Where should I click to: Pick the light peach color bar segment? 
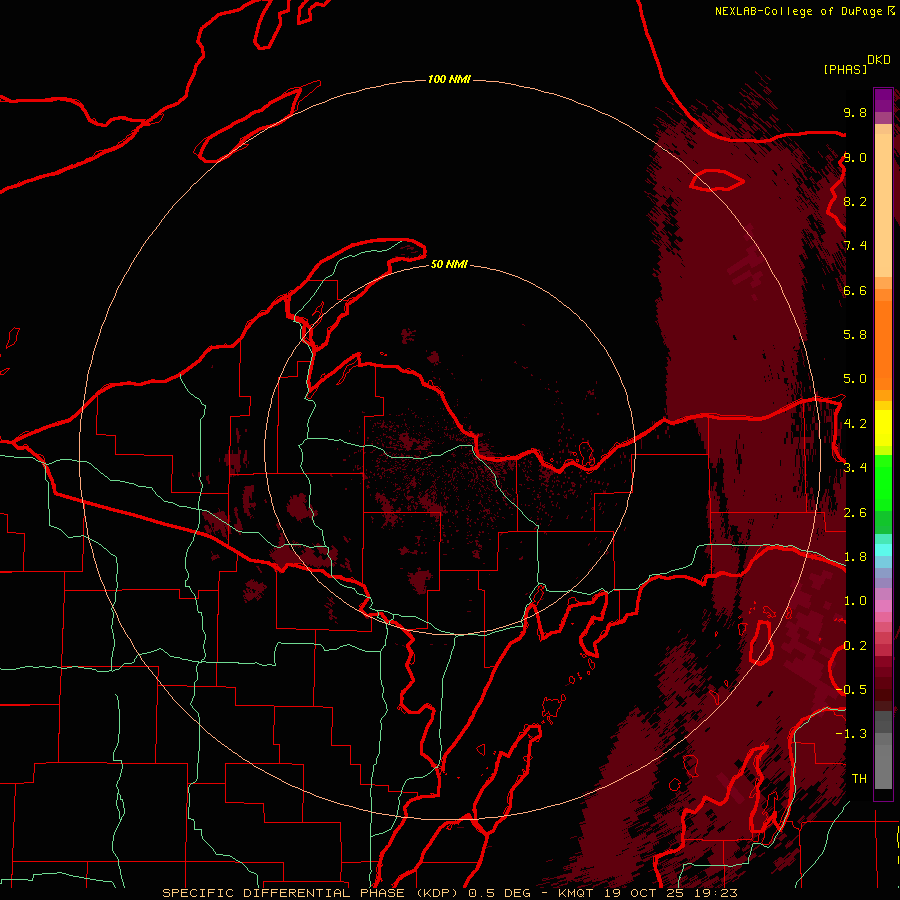[883, 205]
